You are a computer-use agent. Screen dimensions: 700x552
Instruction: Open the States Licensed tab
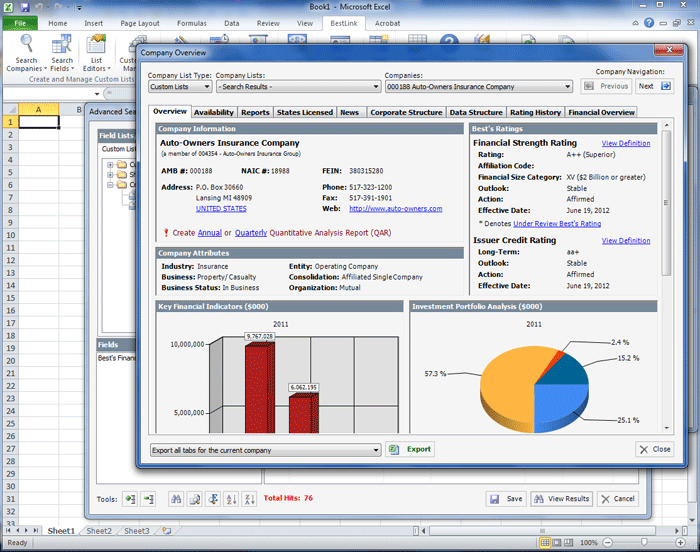click(305, 112)
